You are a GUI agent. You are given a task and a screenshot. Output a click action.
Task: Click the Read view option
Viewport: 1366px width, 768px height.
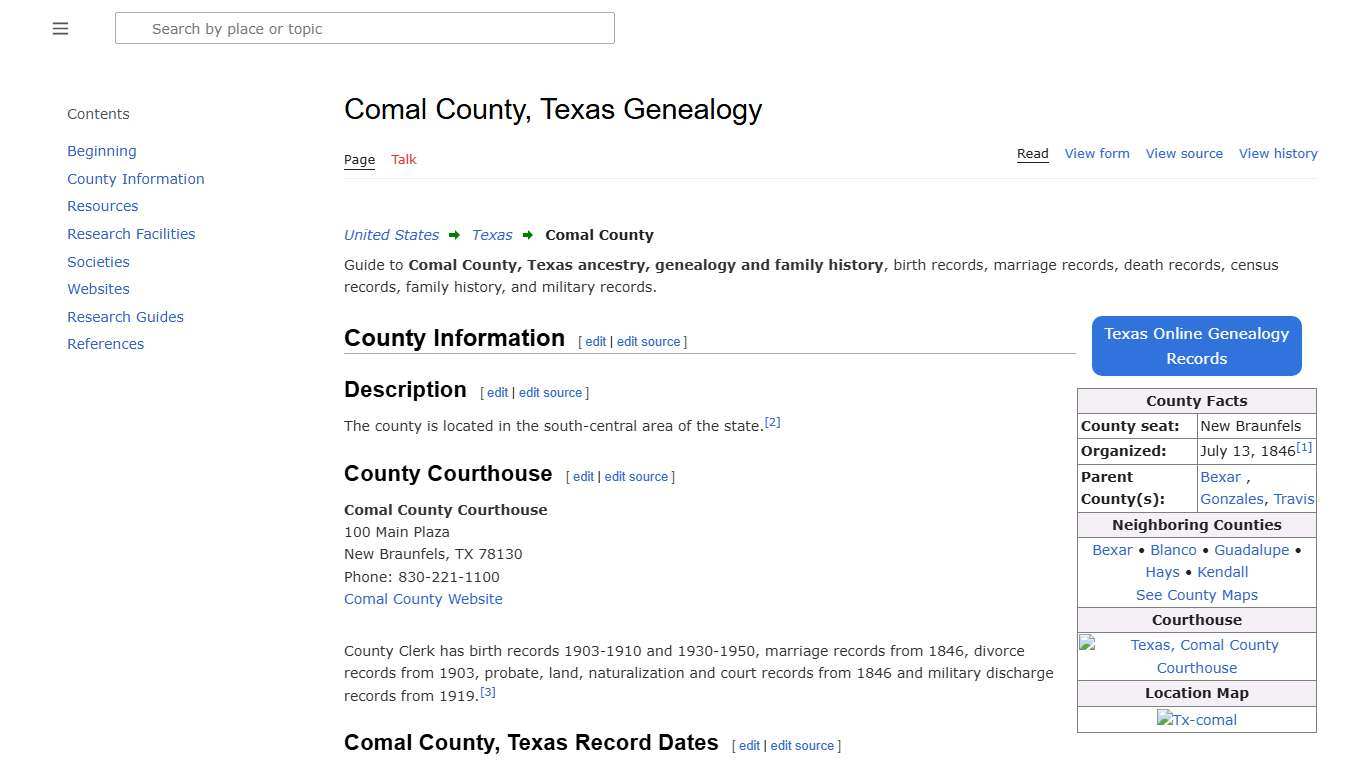tap(1032, 153)
